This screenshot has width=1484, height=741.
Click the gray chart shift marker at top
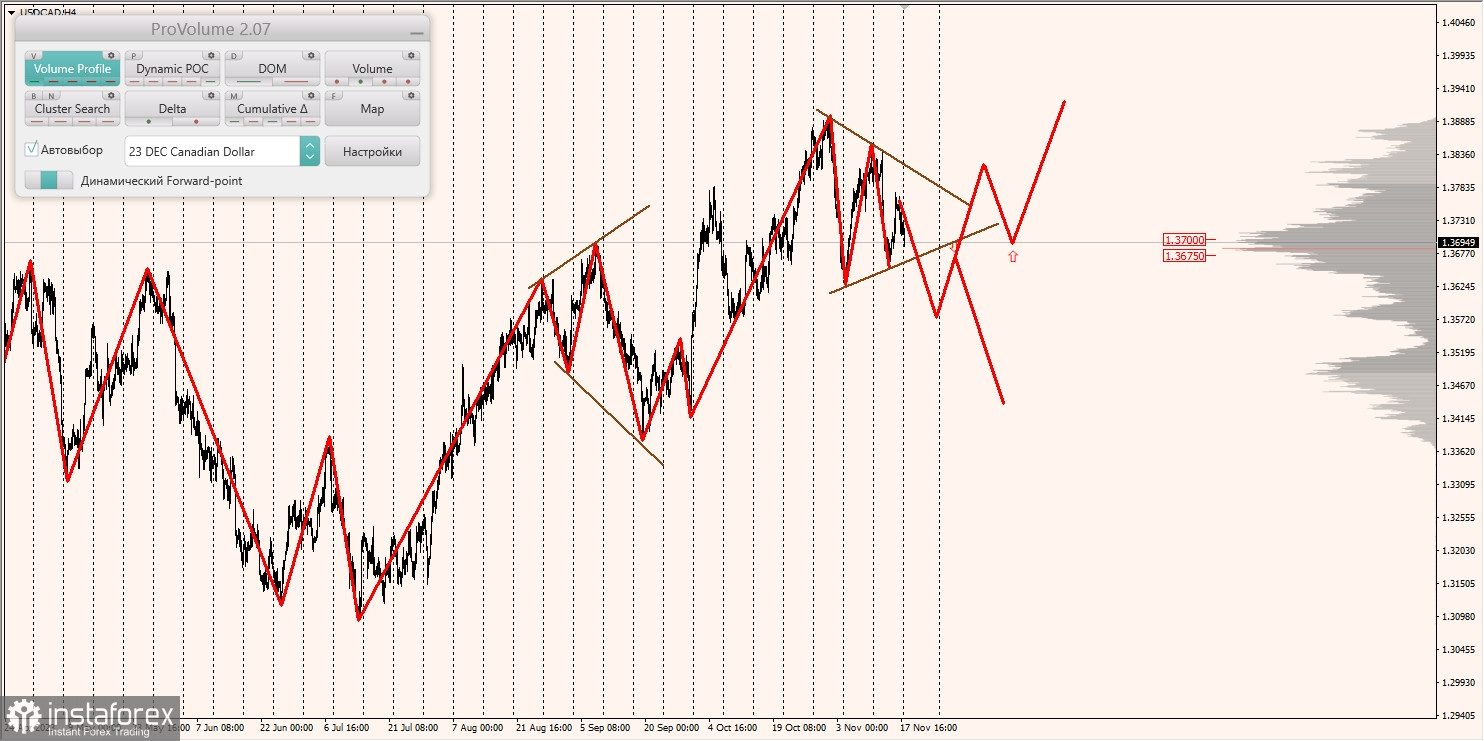coord(905,7)
